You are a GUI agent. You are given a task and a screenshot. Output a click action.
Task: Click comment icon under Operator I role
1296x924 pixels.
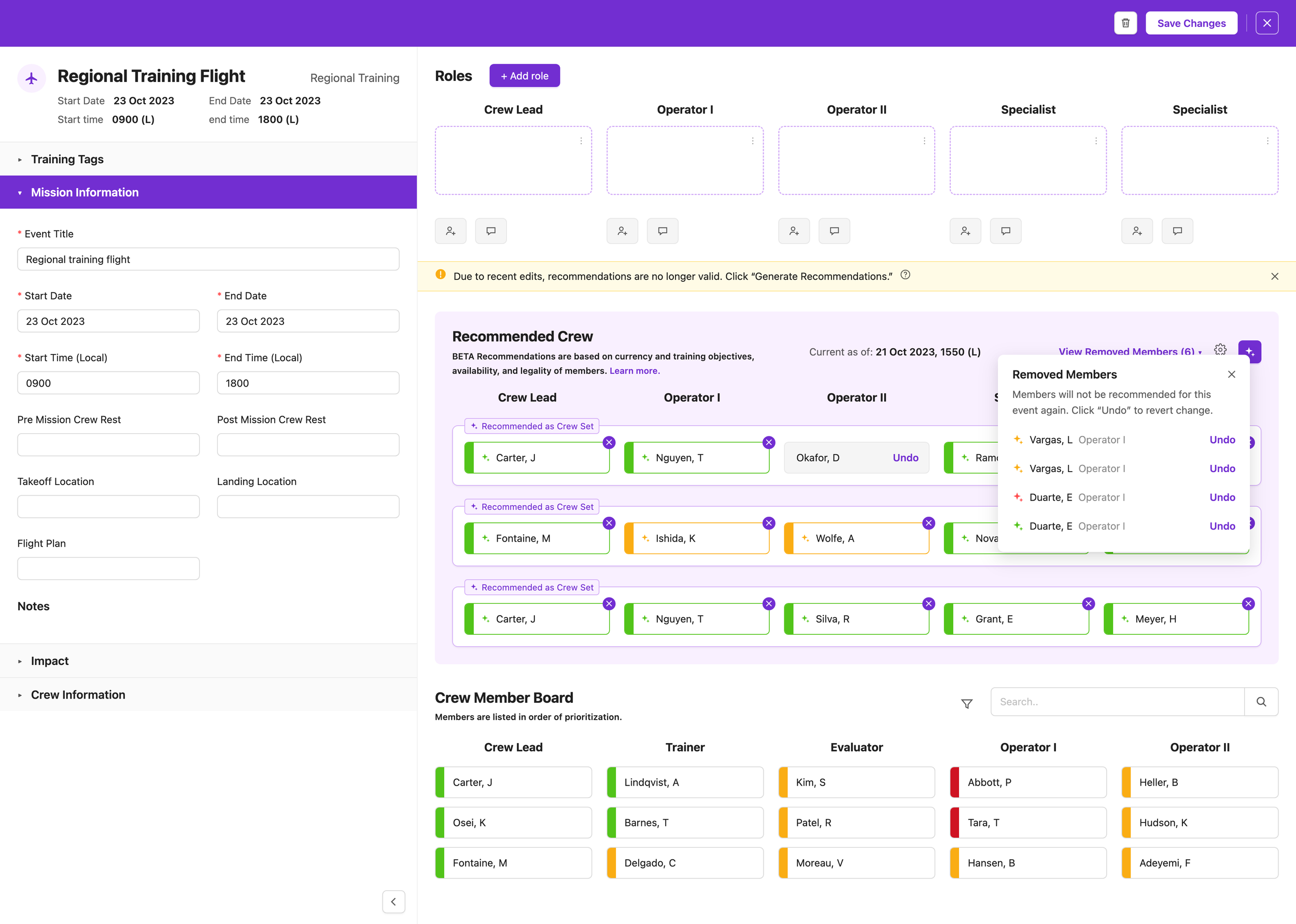tap(663, 231)
